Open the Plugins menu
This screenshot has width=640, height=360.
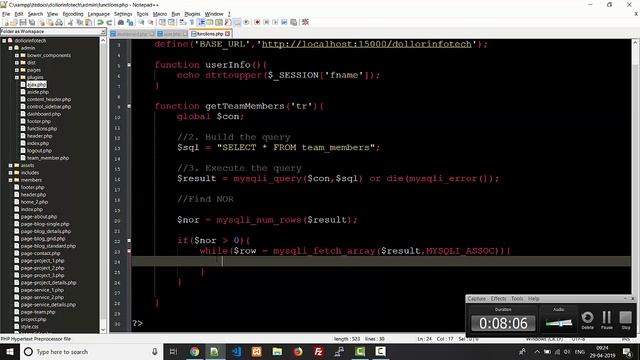tap(192, 14)
